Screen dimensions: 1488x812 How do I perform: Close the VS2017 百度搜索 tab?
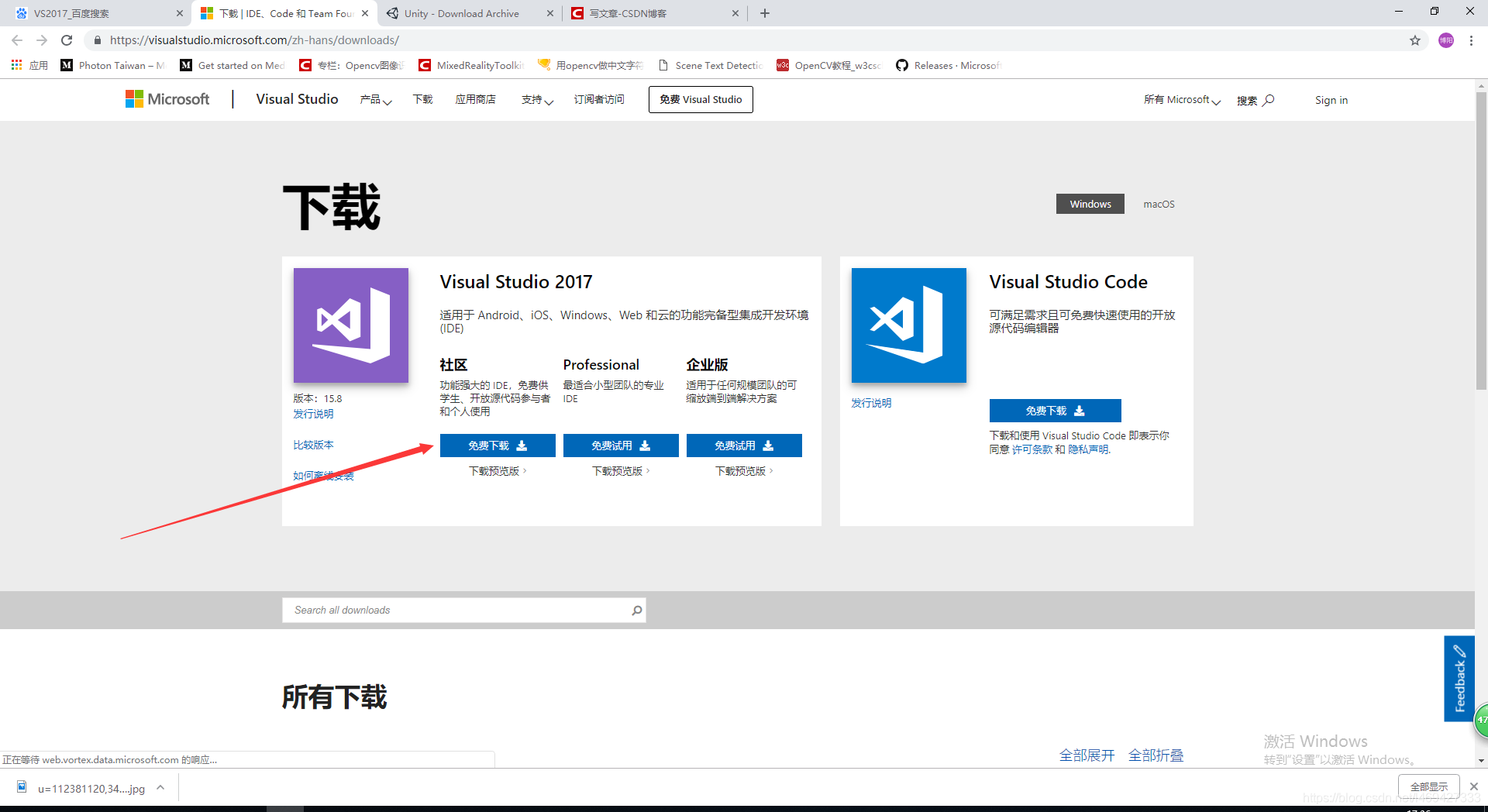pyautogui.click(x=180, y=13)
